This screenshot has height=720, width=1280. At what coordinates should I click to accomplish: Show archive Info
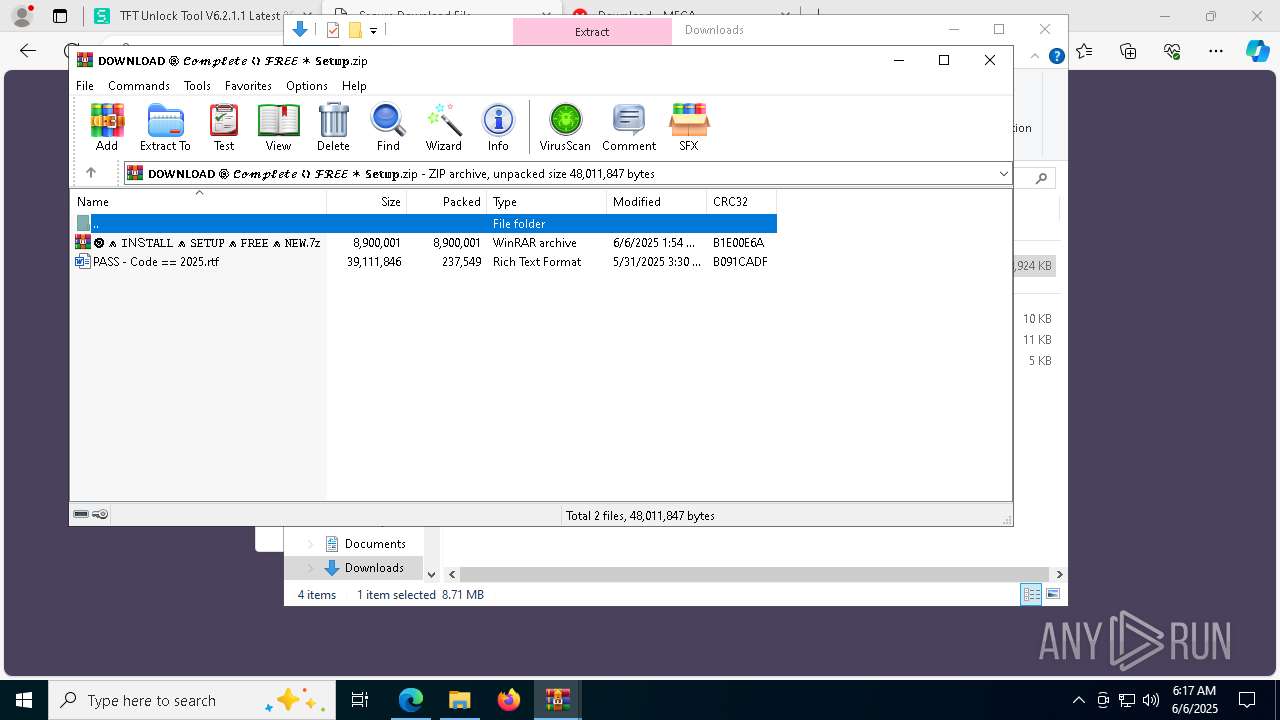pos(498,127)
